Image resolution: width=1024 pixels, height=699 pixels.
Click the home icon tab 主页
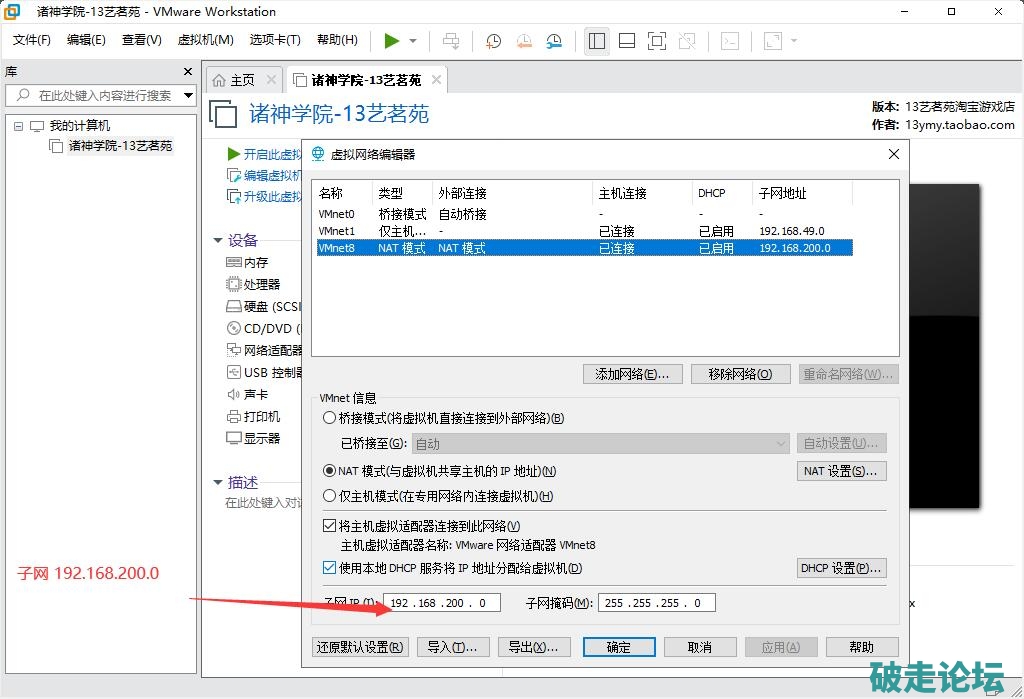pos(233,80)
